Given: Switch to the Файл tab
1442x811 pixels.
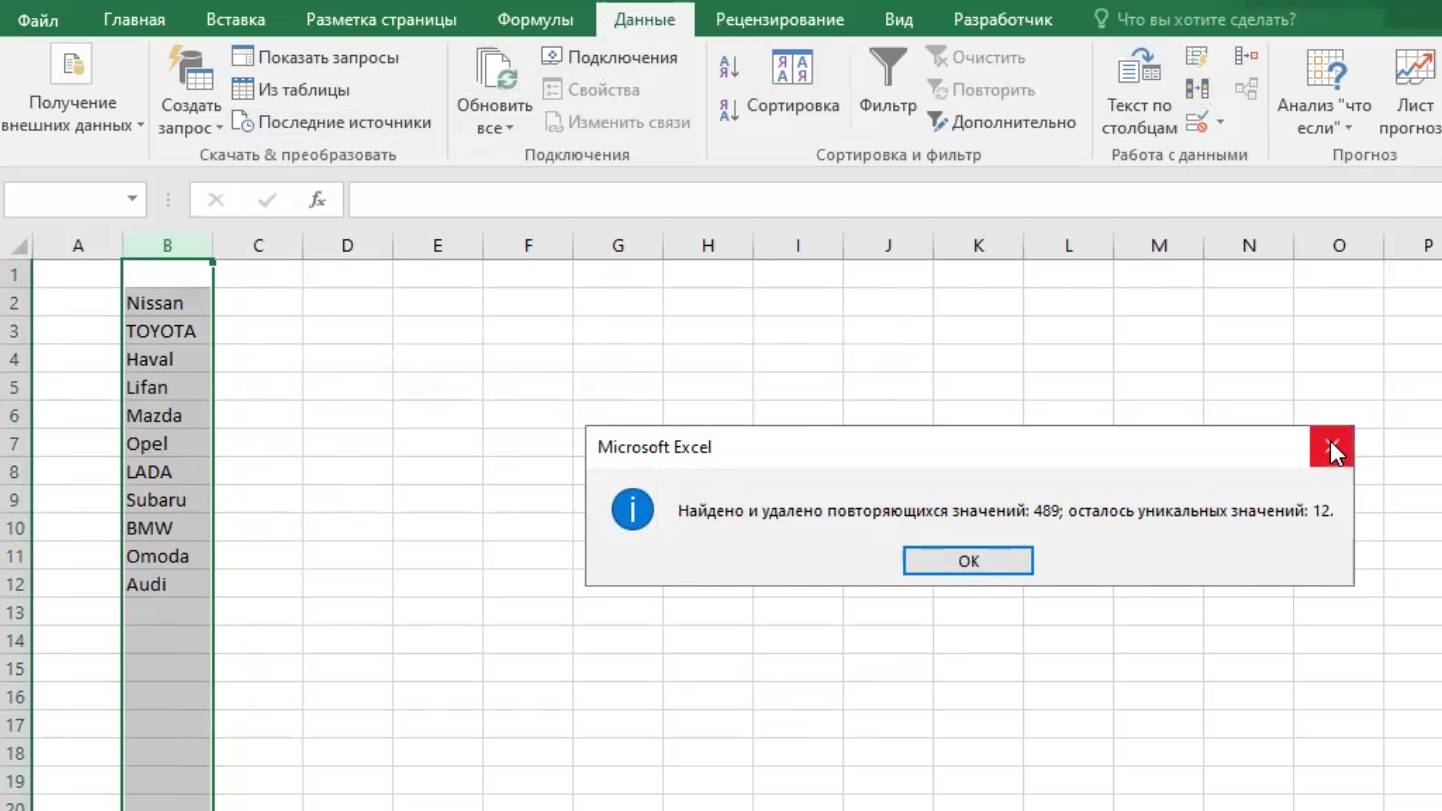Looking at the screenshot, I should tap(38, 19).
